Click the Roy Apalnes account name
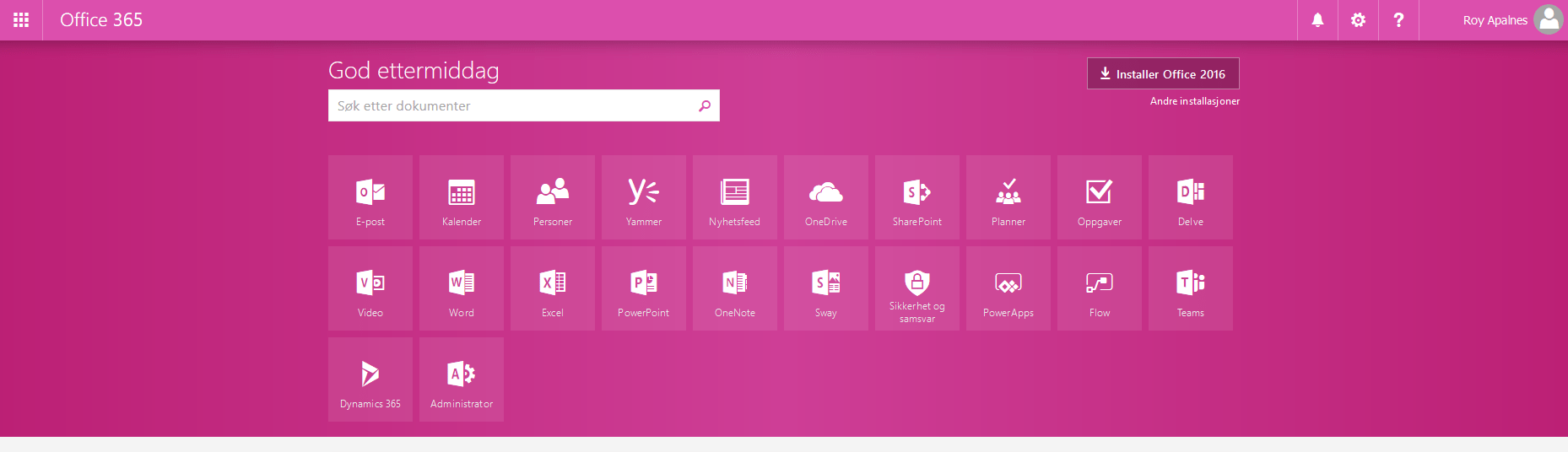1568x452 pixels. click(x=1495, y=20)
